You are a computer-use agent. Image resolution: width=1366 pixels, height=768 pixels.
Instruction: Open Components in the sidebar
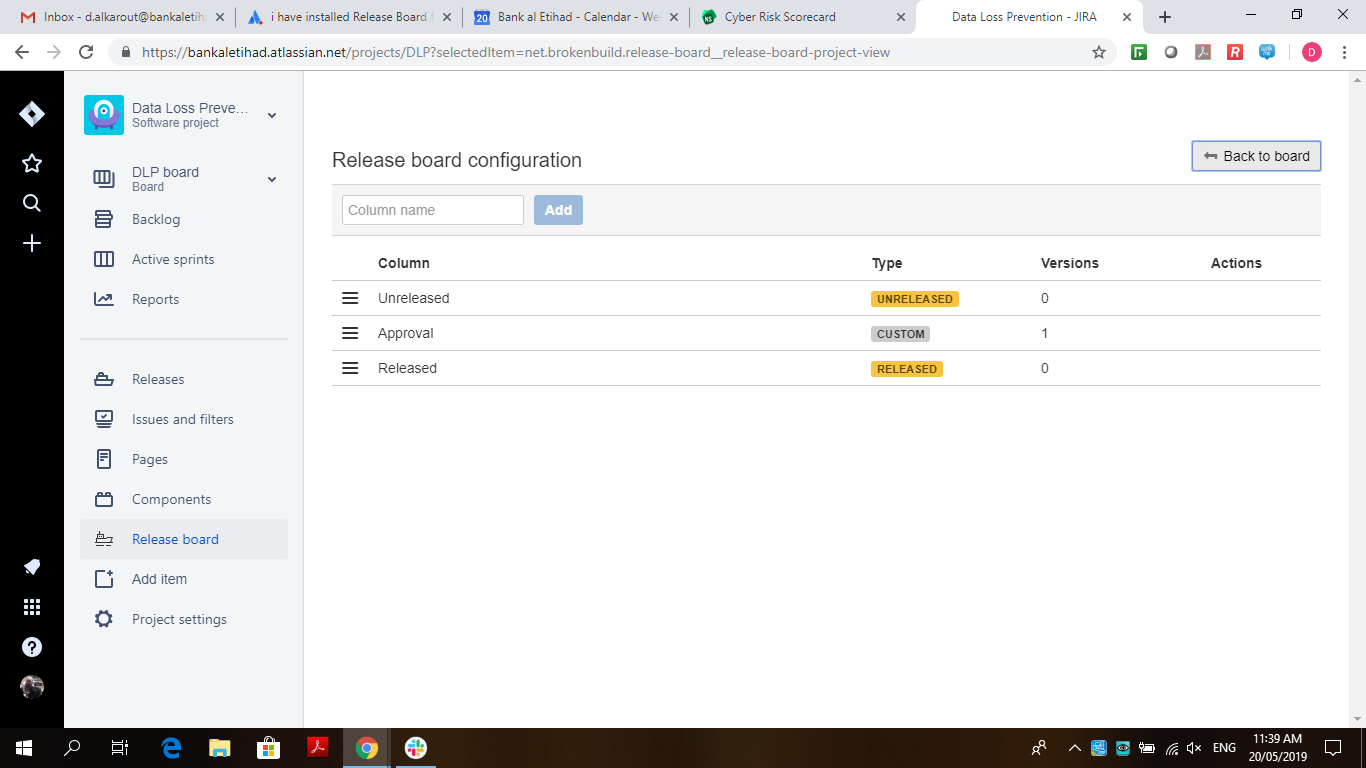[170, 499]
